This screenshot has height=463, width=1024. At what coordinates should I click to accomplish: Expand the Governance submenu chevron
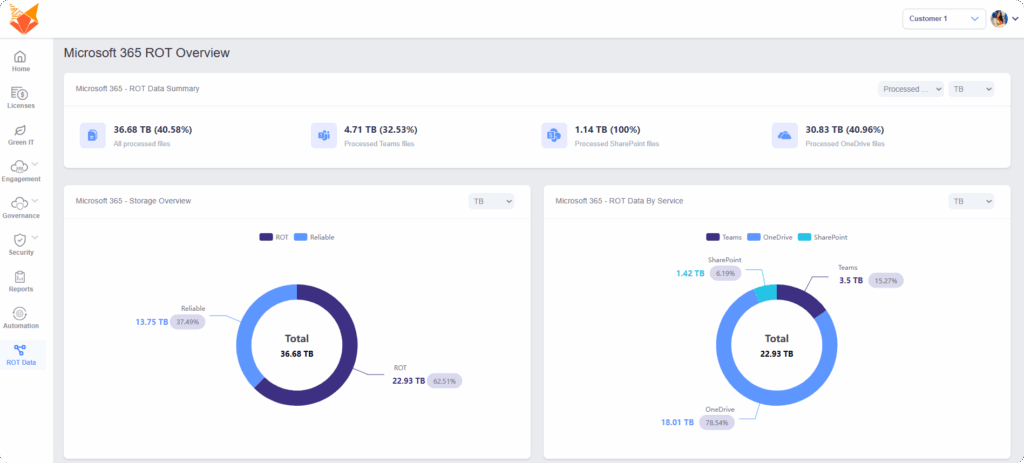tap(35, 200)
